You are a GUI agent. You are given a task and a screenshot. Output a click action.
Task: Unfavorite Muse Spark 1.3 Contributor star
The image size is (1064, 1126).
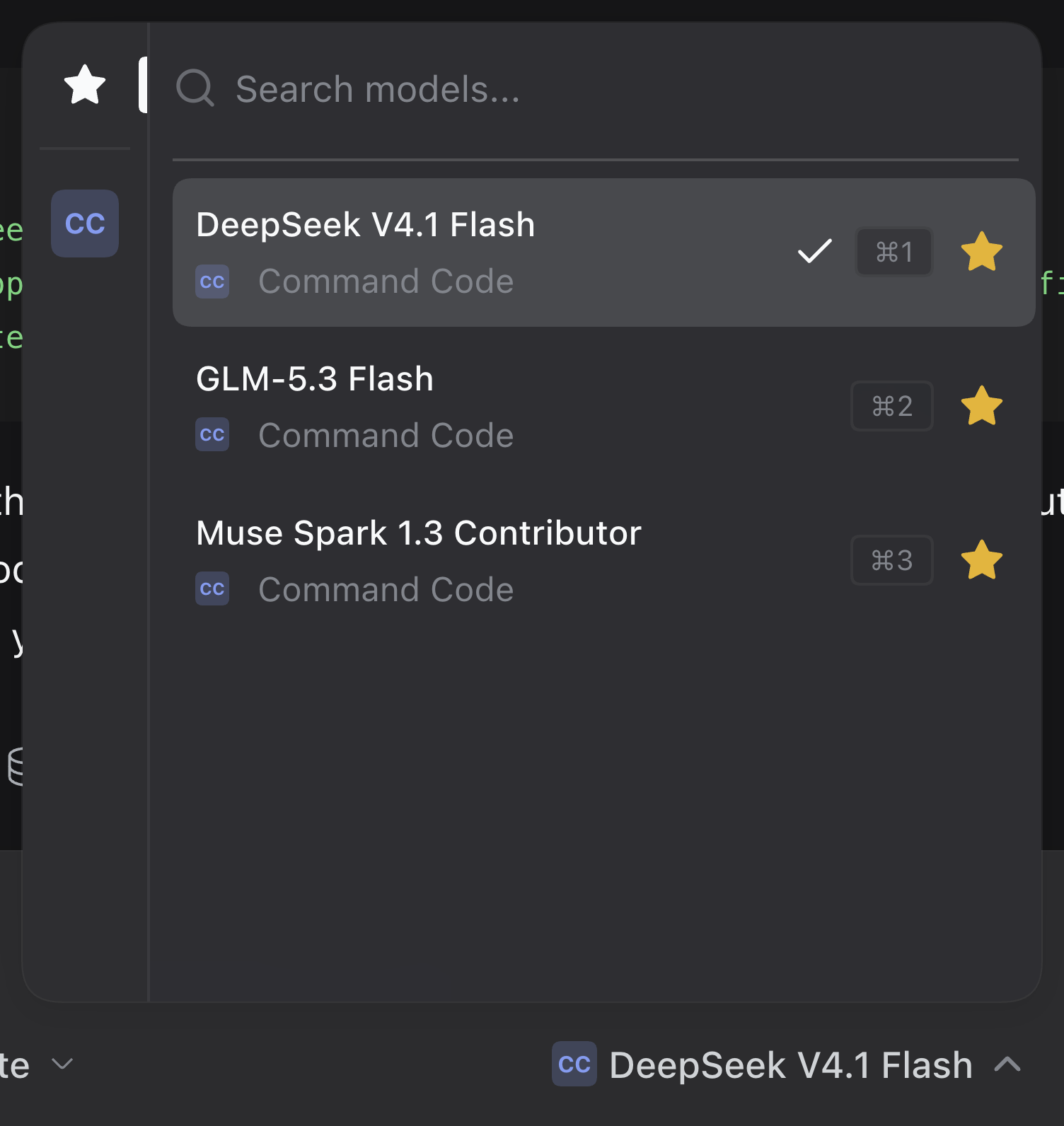982,560
